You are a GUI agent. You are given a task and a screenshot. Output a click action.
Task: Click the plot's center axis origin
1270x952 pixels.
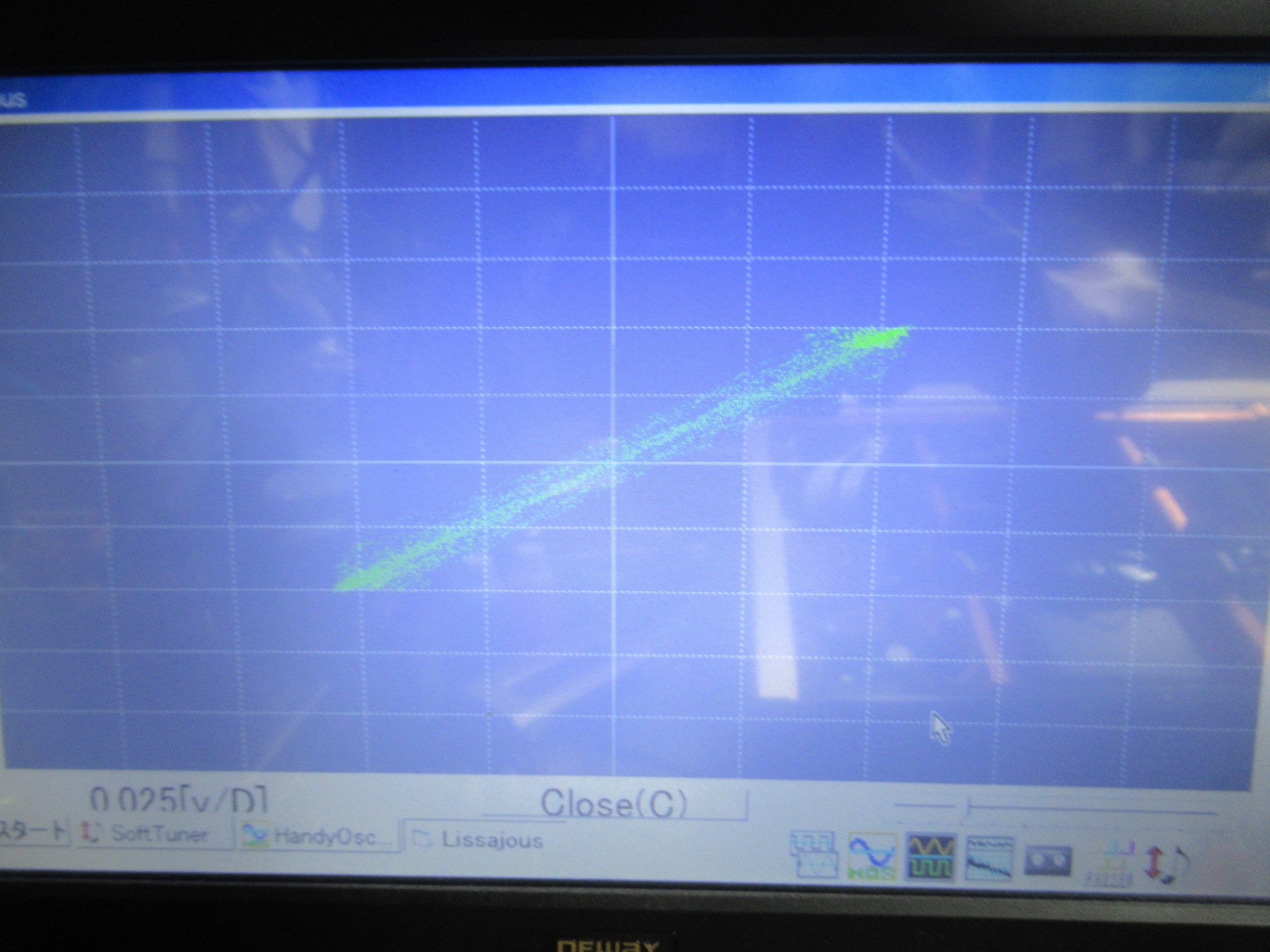614,462
